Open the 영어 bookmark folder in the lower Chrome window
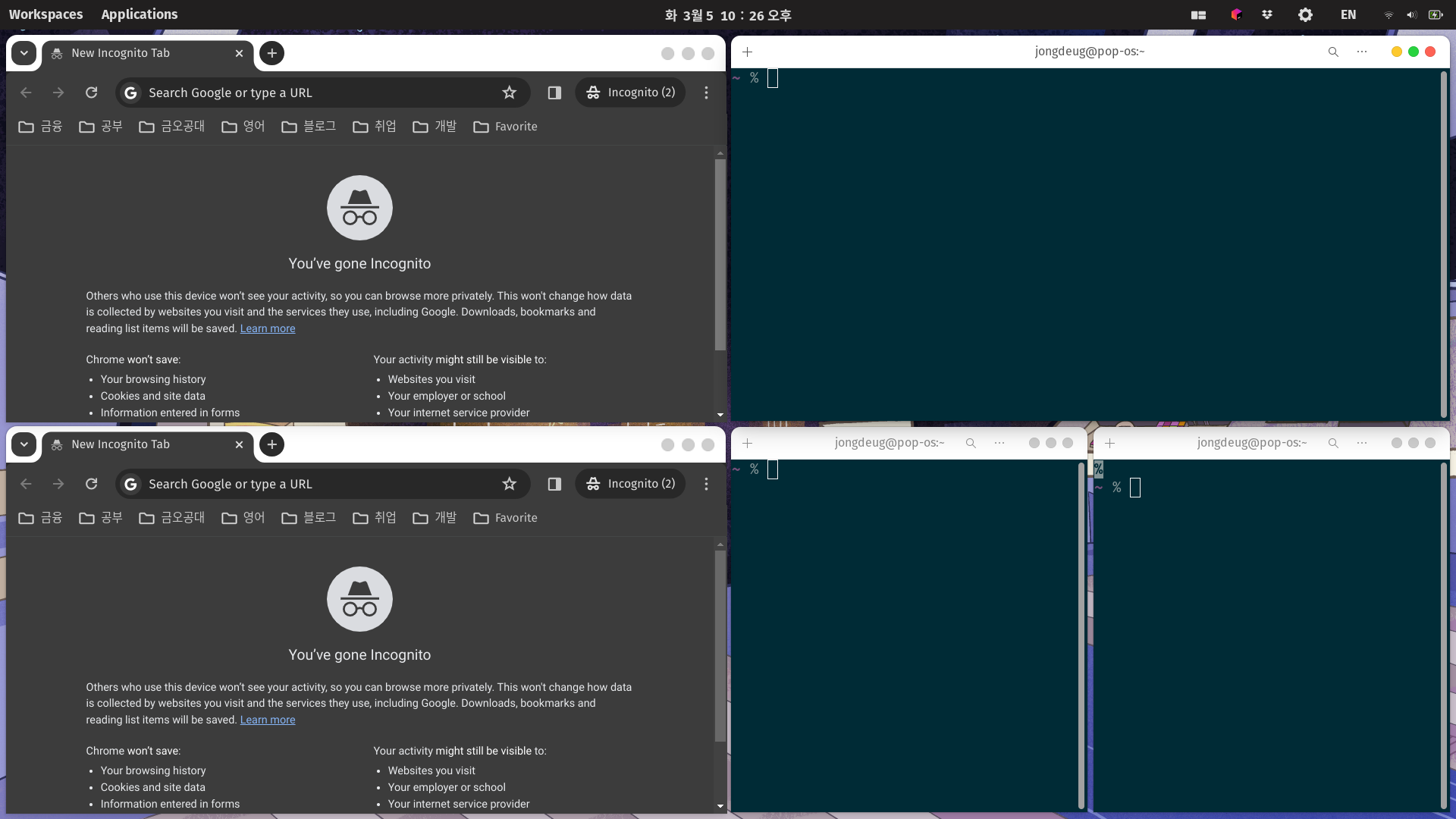This screenshot has height=819, width=1456. pos(243,518)
